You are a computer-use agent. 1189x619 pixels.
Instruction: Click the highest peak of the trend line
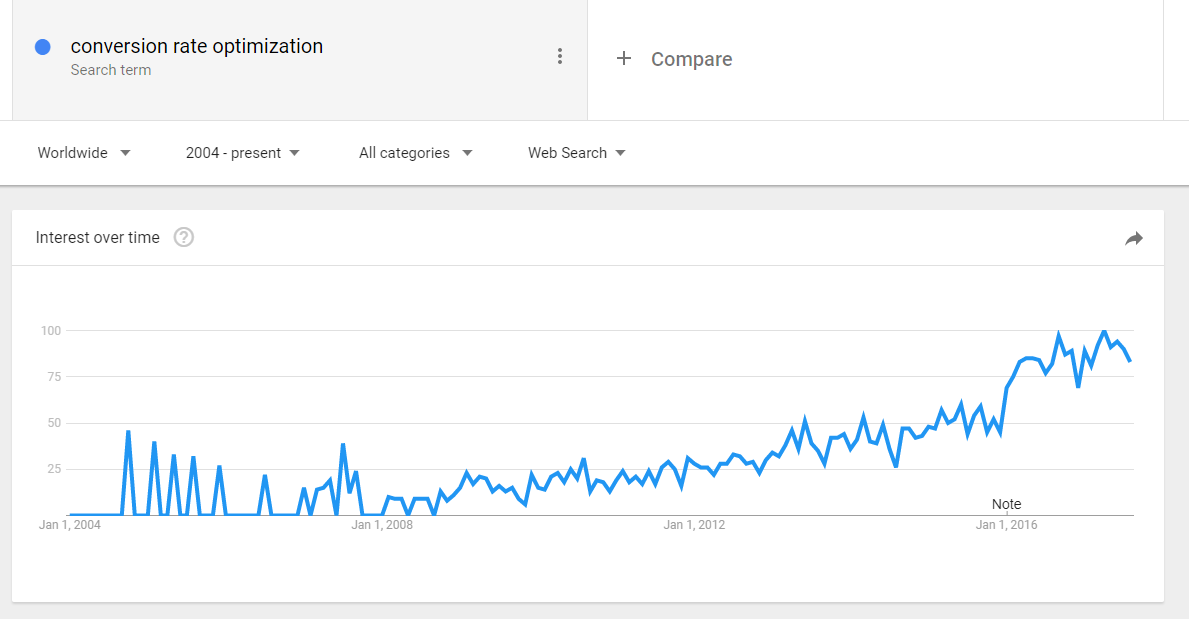pos(1104,331)
